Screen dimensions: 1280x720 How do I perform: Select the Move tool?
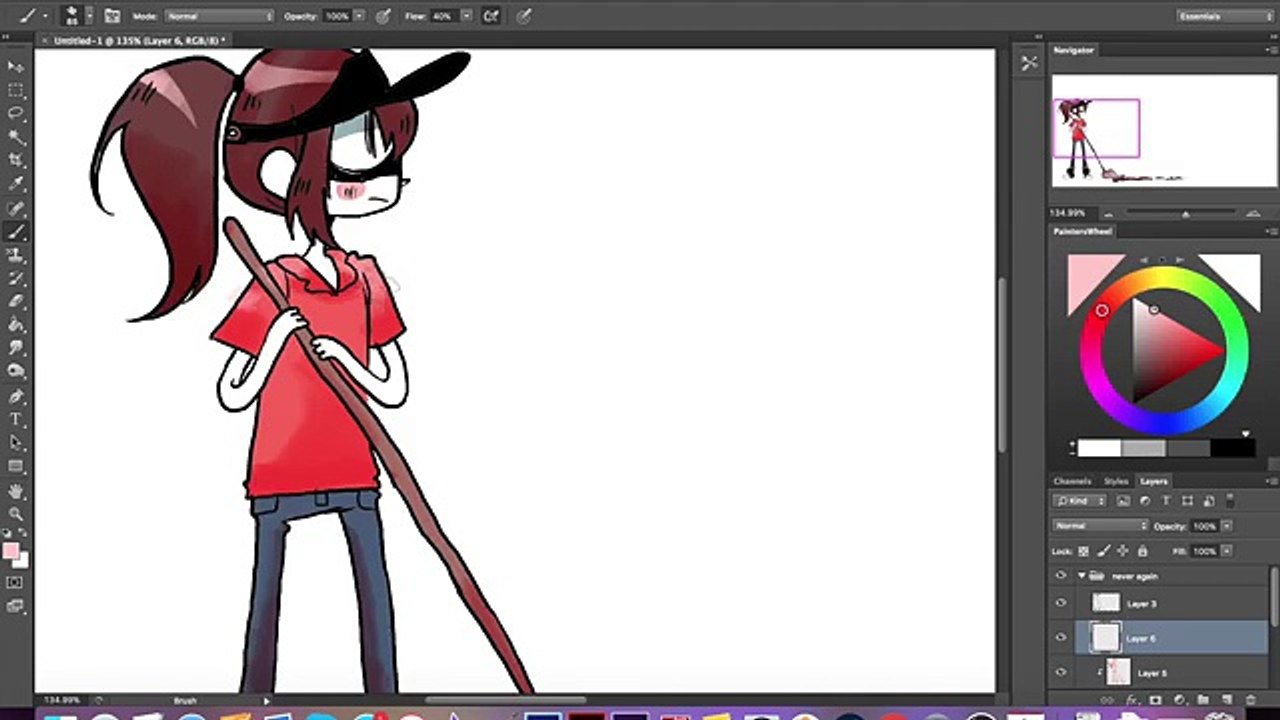(16, 66)
